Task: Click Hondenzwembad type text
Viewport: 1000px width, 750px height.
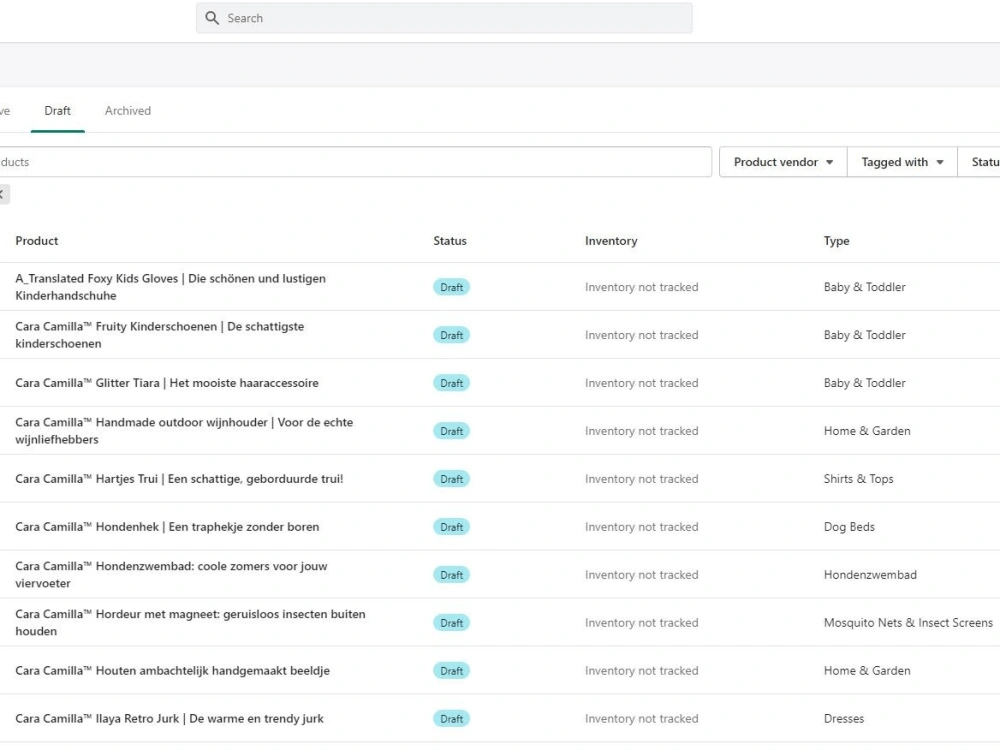Action: pos(870,575)
